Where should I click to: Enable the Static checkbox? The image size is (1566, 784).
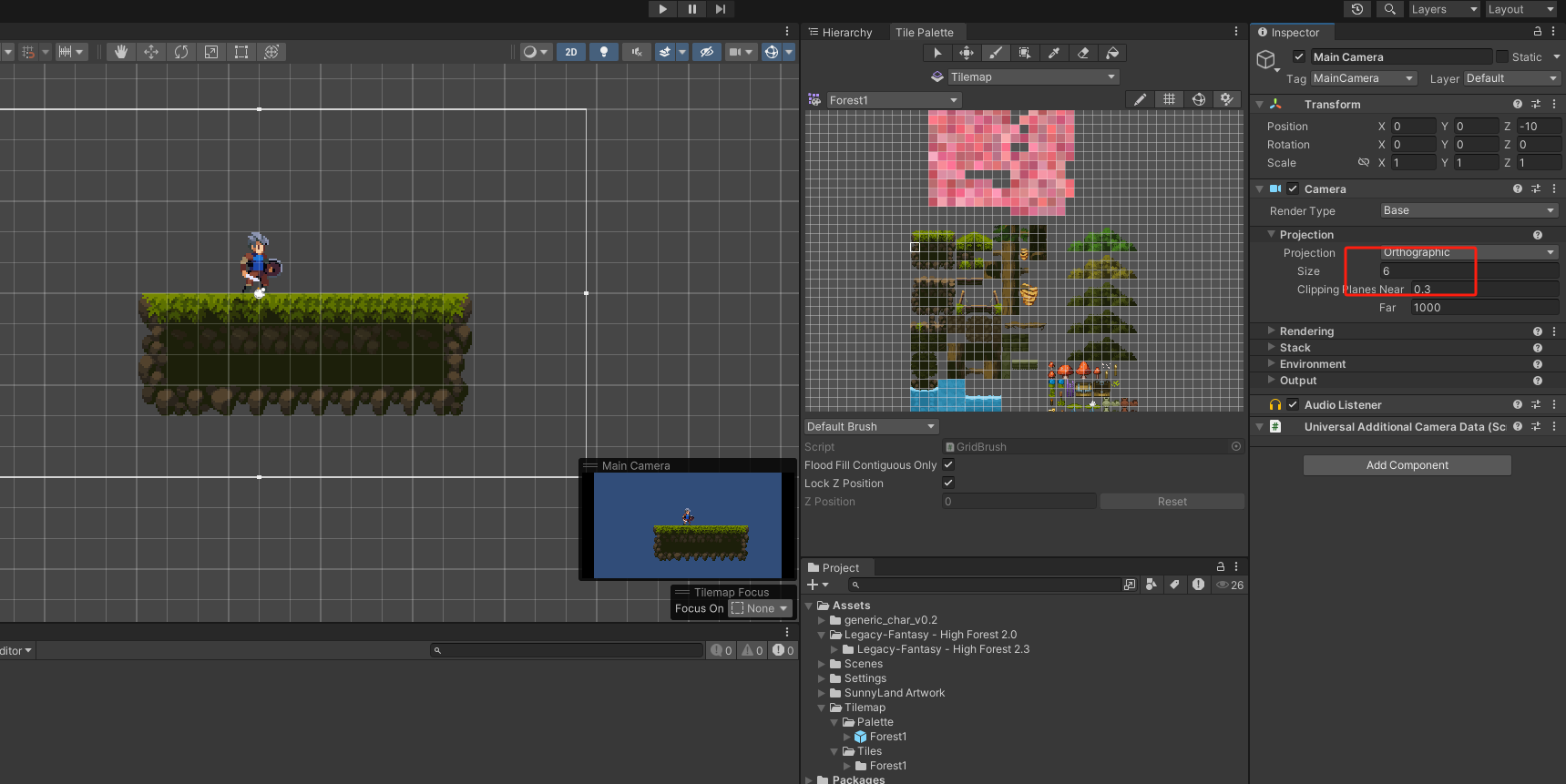point(1502,56)
